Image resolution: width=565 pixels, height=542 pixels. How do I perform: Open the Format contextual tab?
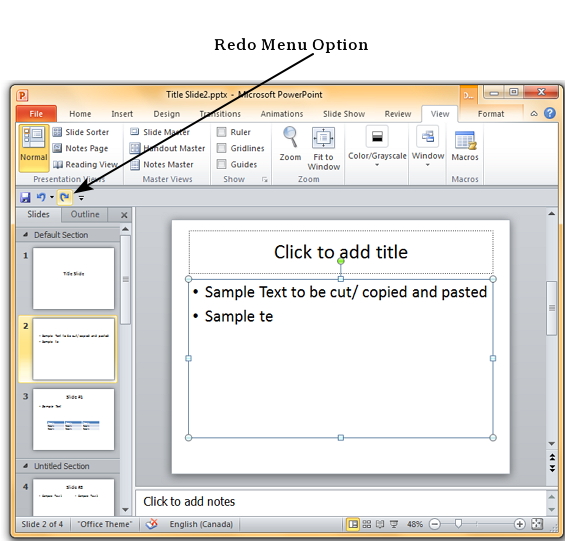point(491,114)
